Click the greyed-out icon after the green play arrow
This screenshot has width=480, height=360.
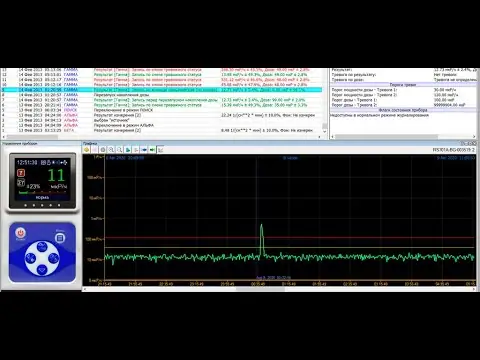point(136,150)
